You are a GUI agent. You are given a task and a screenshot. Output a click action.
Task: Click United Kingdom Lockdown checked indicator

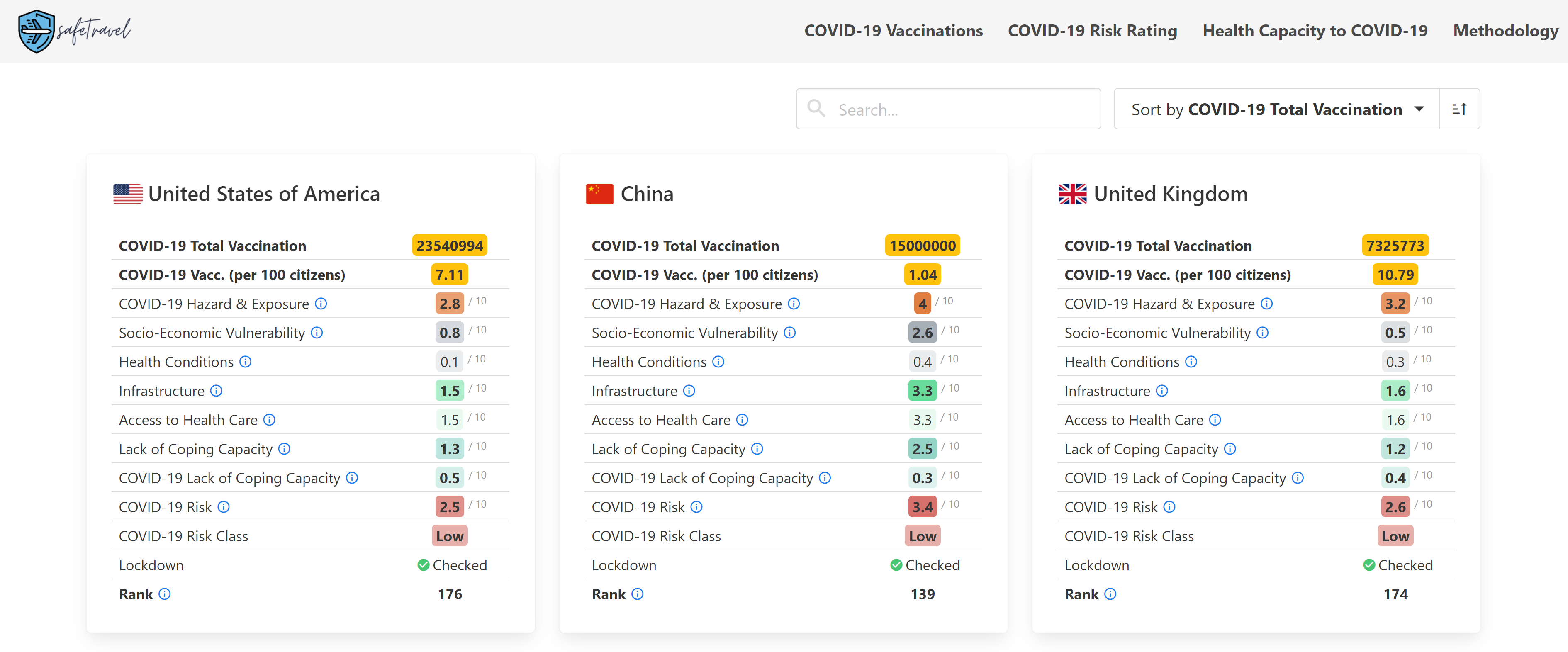(x=1398, y=565)
